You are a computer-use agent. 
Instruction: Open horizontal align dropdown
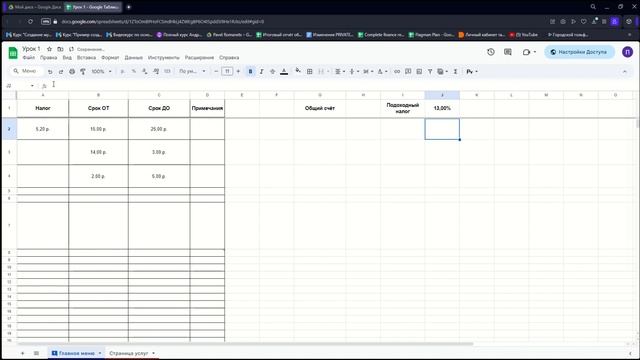(x=340, y=71)
